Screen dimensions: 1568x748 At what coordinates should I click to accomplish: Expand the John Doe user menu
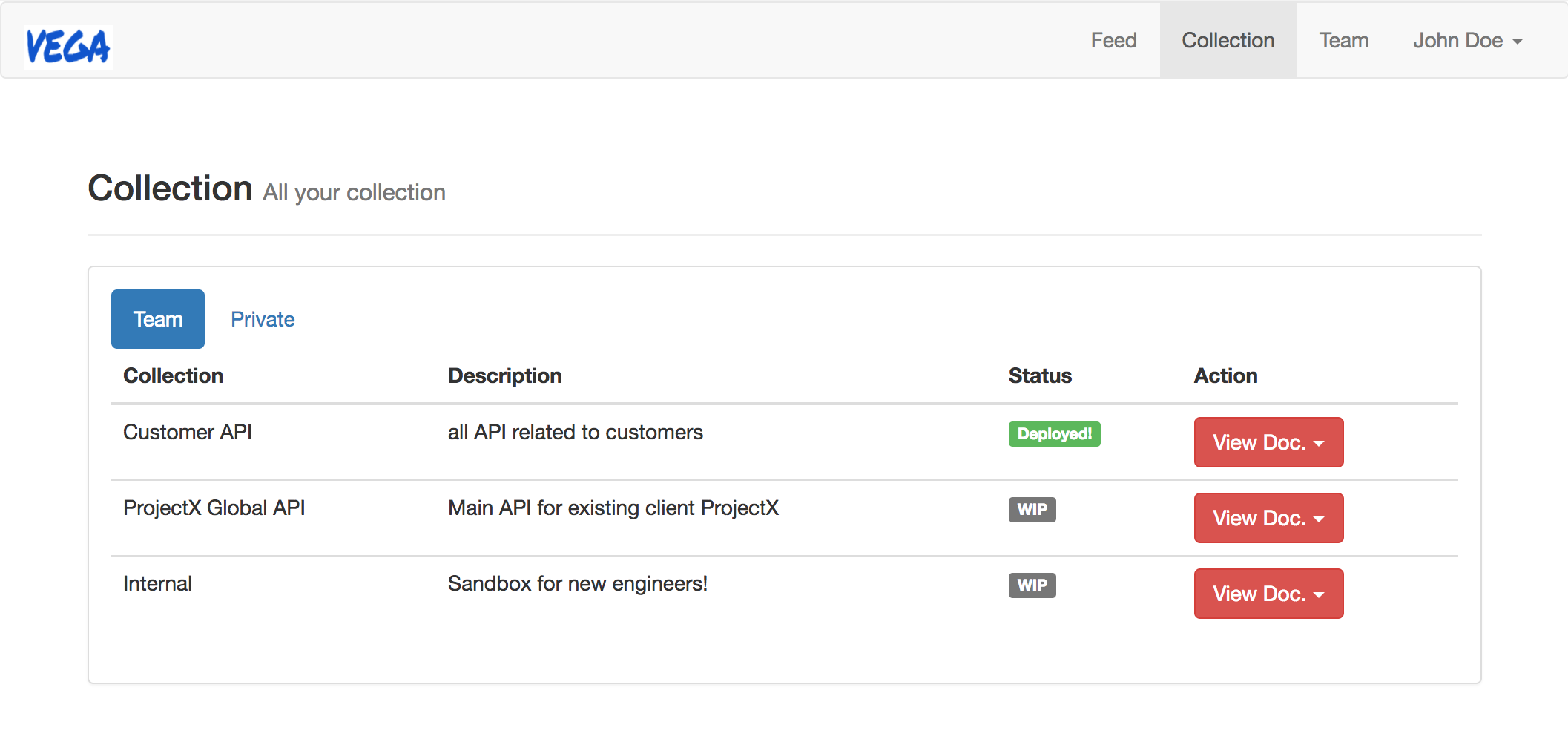(x=1467, y=41)
